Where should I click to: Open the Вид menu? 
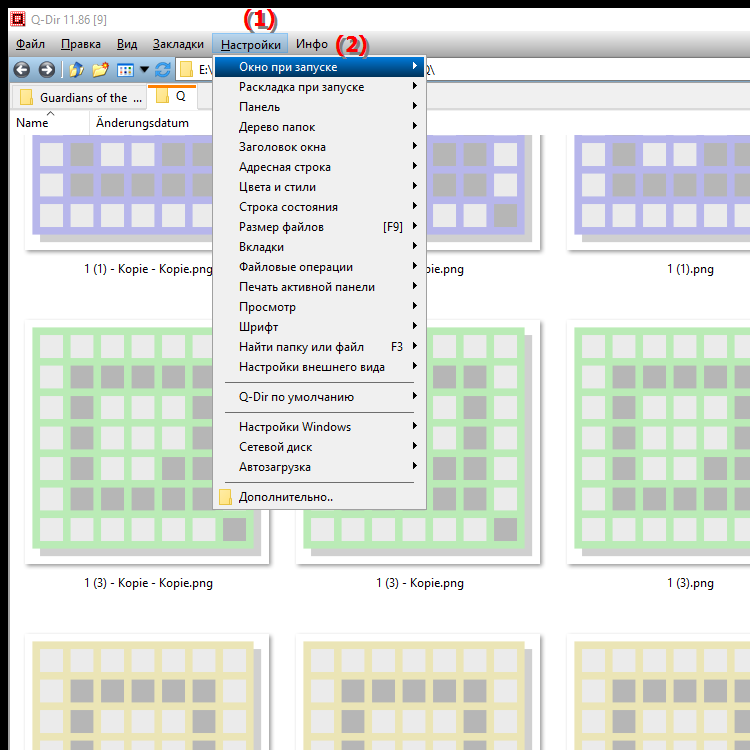click(x=127, y=44)
